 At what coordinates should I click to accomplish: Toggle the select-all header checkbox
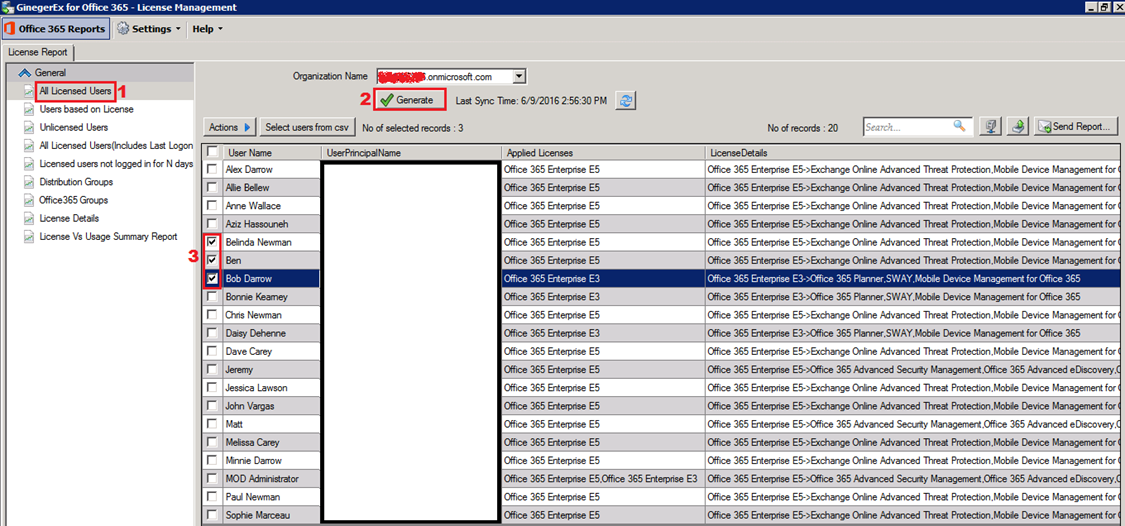pos(212,152)
